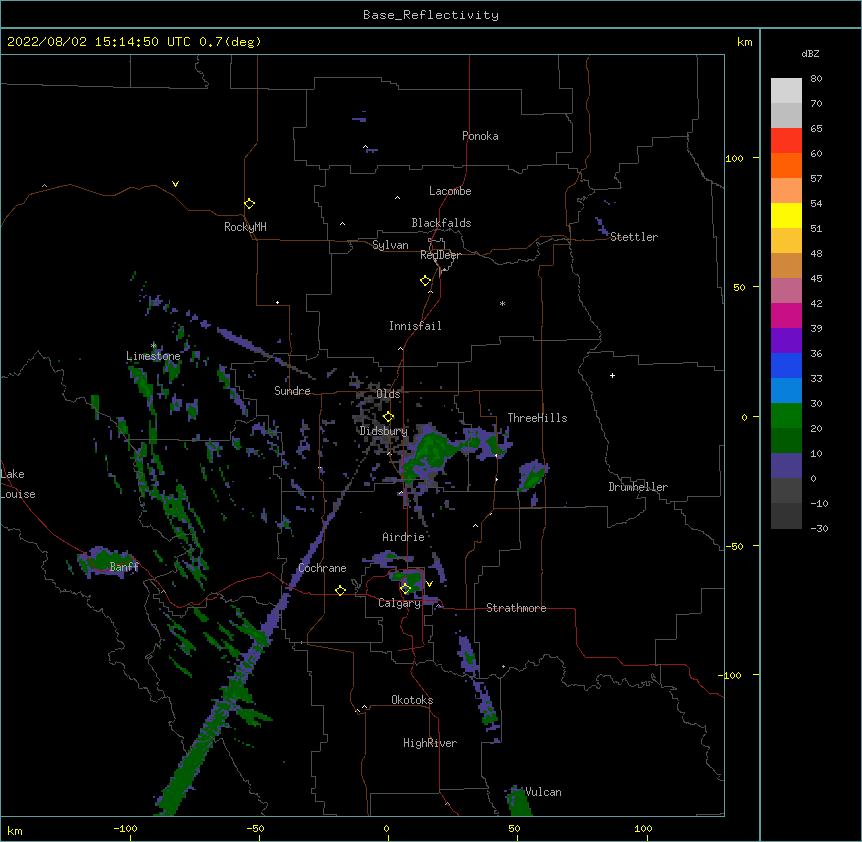Select the bright yellow swatch in dBZ legend
Viewport: 862px width, 842px height.
[x=786, y=215]
